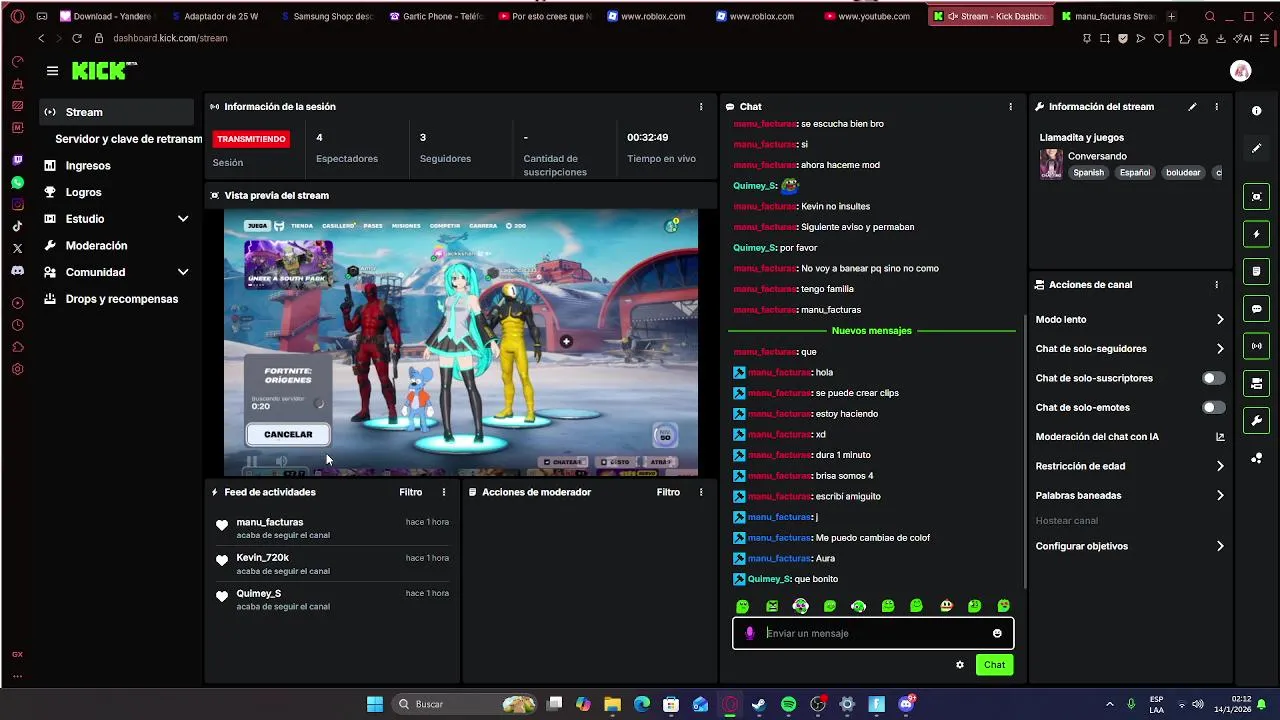Screen dimensions: 1280x720
Task: Expand the Estudio menu chevron
Action: coord(183,219)
